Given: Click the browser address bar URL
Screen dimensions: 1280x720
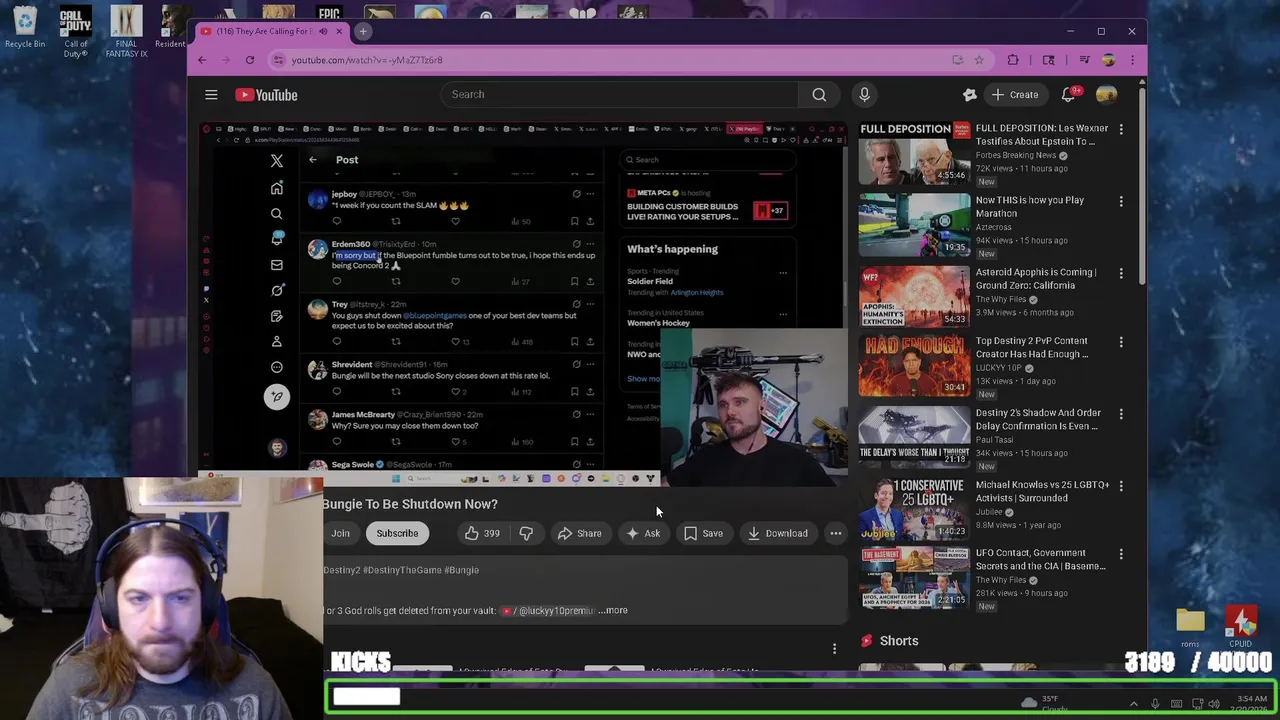Looking at the screenshot, I should pos(367,60).
